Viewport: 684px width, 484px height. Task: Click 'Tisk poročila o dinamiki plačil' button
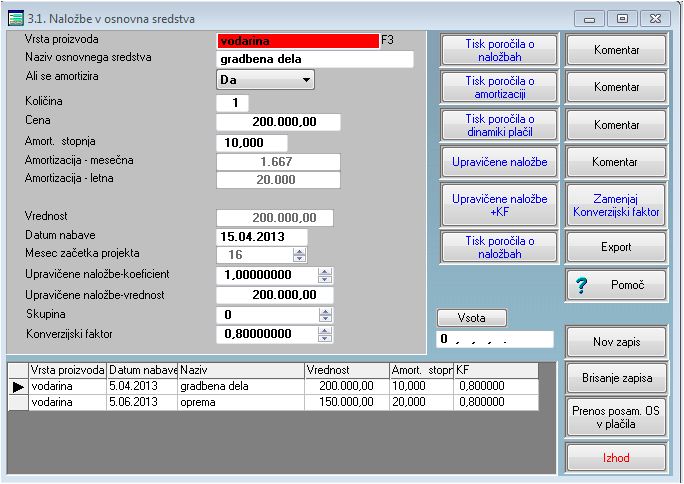click(x=499, y=125)
